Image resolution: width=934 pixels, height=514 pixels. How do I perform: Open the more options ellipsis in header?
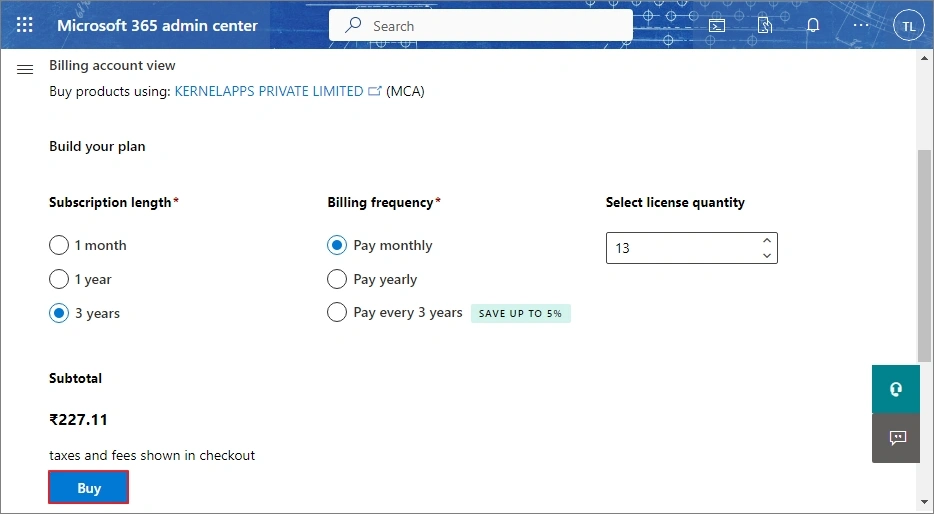coord(861,26)
